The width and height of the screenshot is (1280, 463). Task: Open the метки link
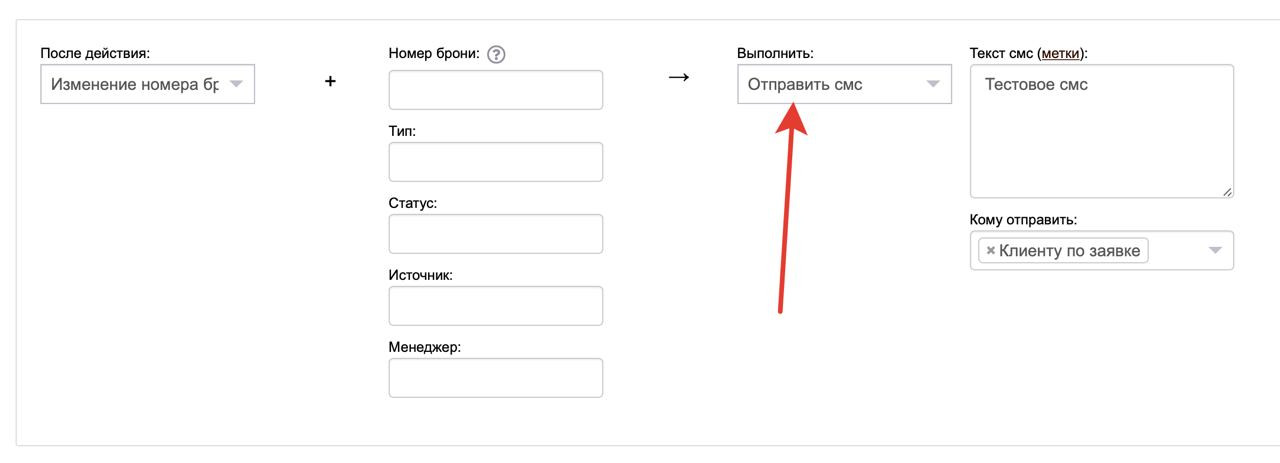pos(1062,53)
